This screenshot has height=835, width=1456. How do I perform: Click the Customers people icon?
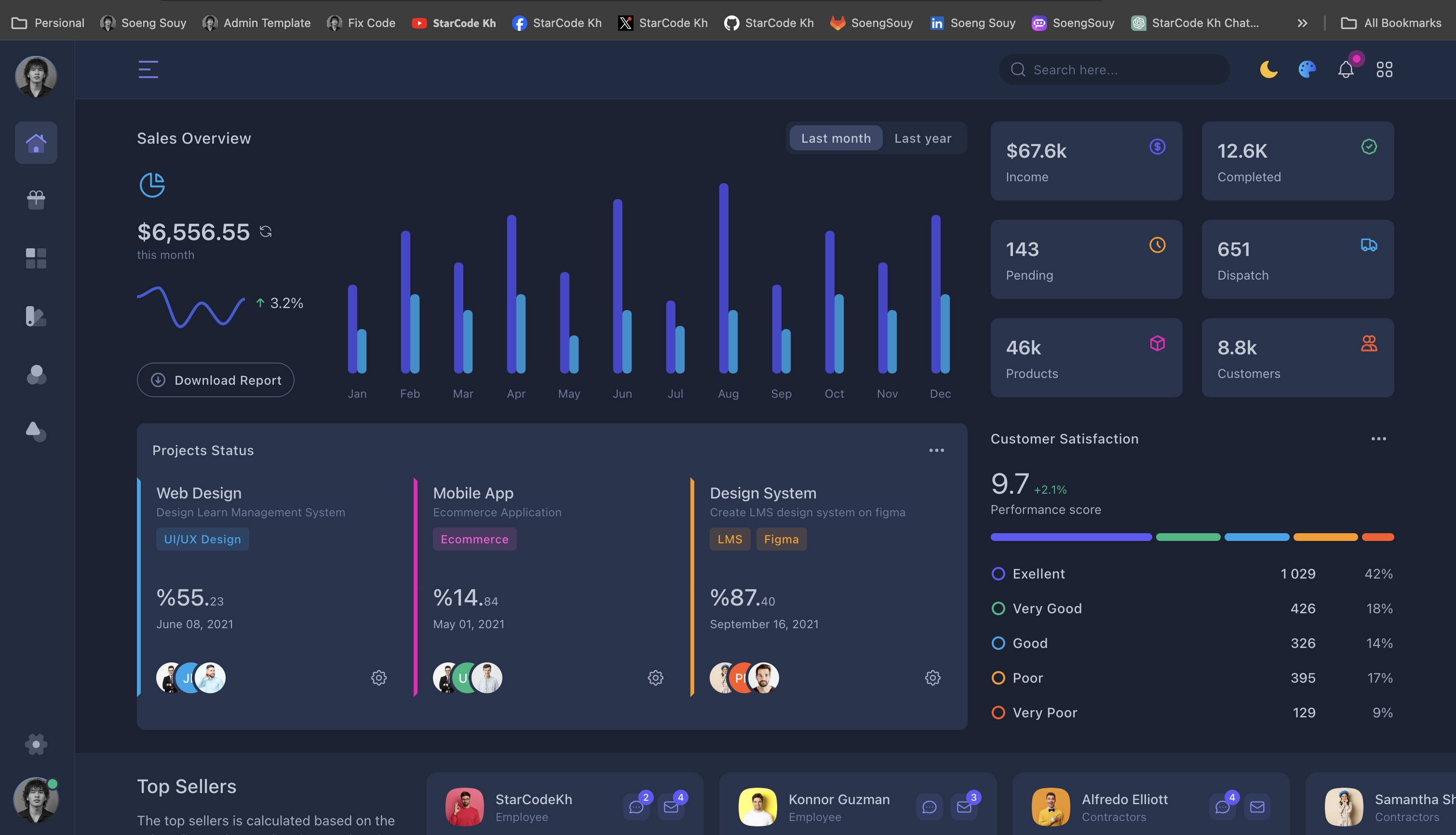click(1369, 343)
